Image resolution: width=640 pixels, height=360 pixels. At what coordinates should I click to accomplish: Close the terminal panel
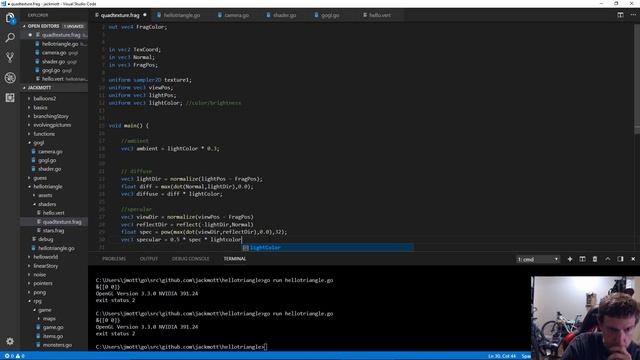(x=633, y=259)
